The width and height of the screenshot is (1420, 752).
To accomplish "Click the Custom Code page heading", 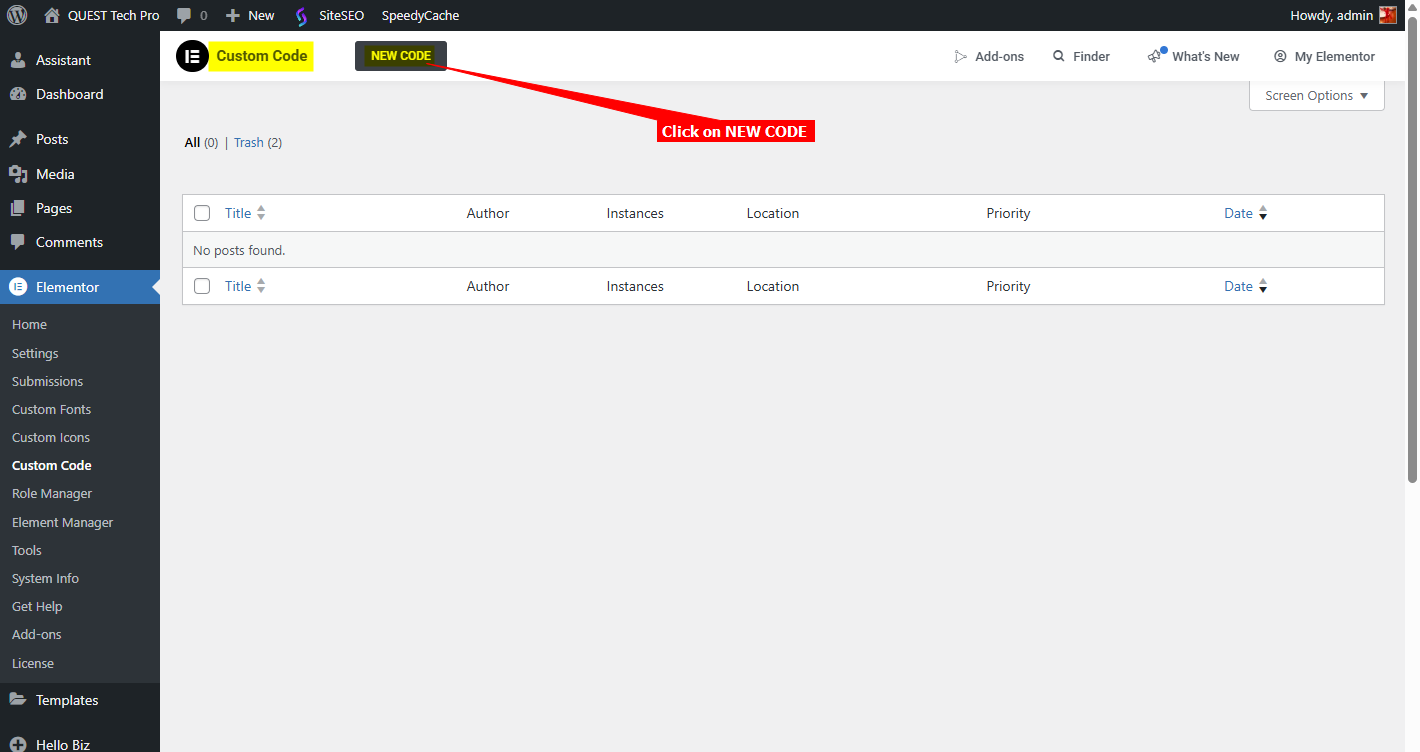I will [x=262, y=56].
